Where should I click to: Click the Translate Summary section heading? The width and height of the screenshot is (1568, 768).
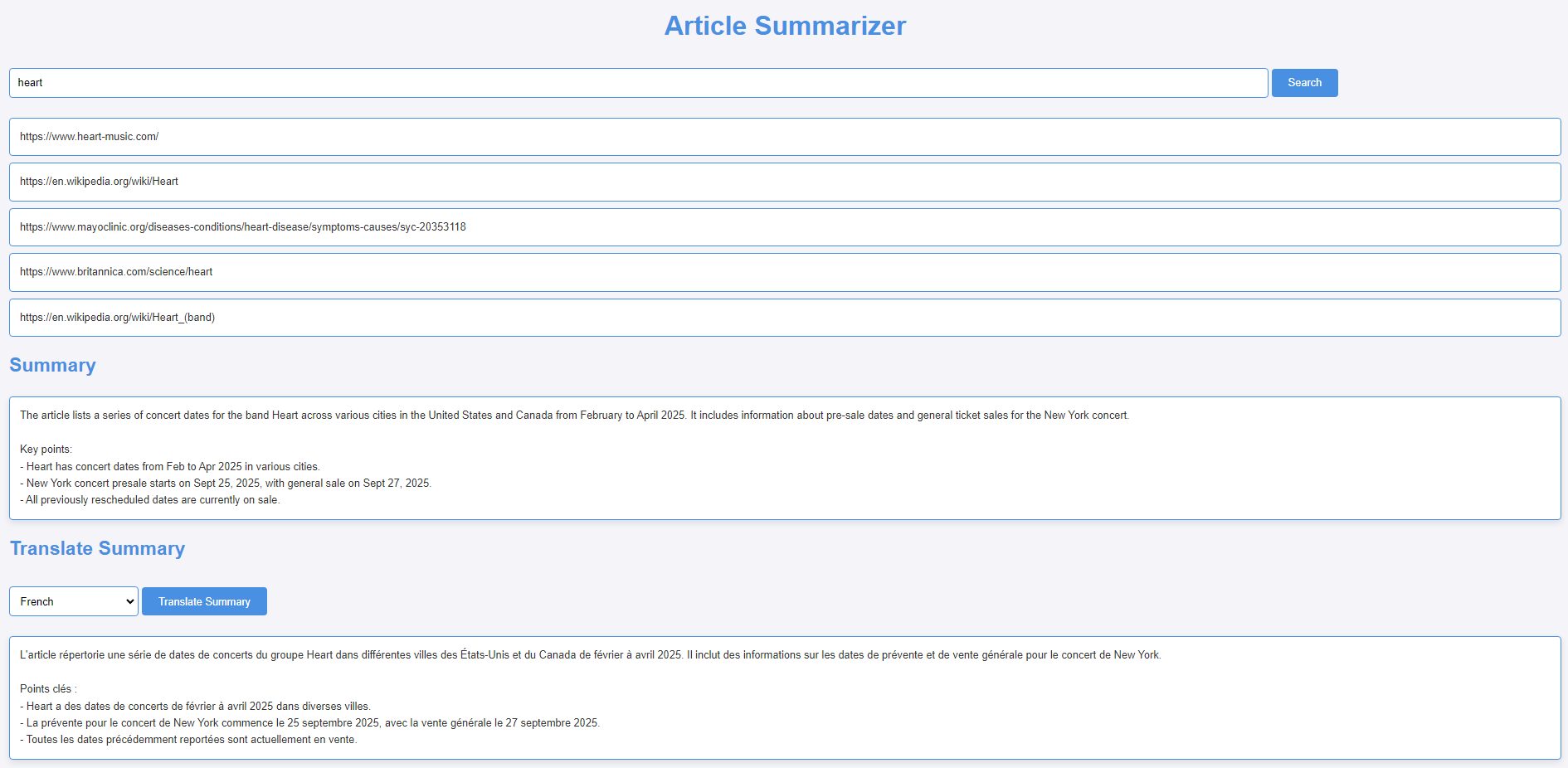click(97, 548)
